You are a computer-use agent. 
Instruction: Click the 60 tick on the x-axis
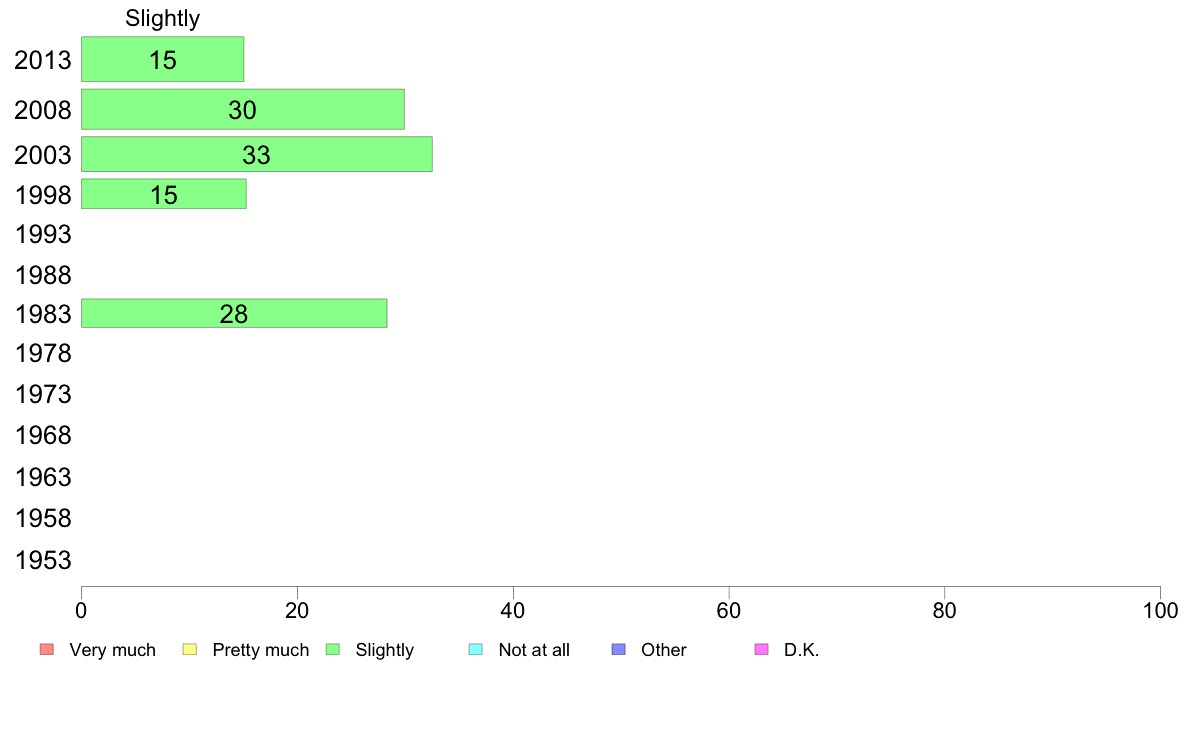click(x=729, y=611)
